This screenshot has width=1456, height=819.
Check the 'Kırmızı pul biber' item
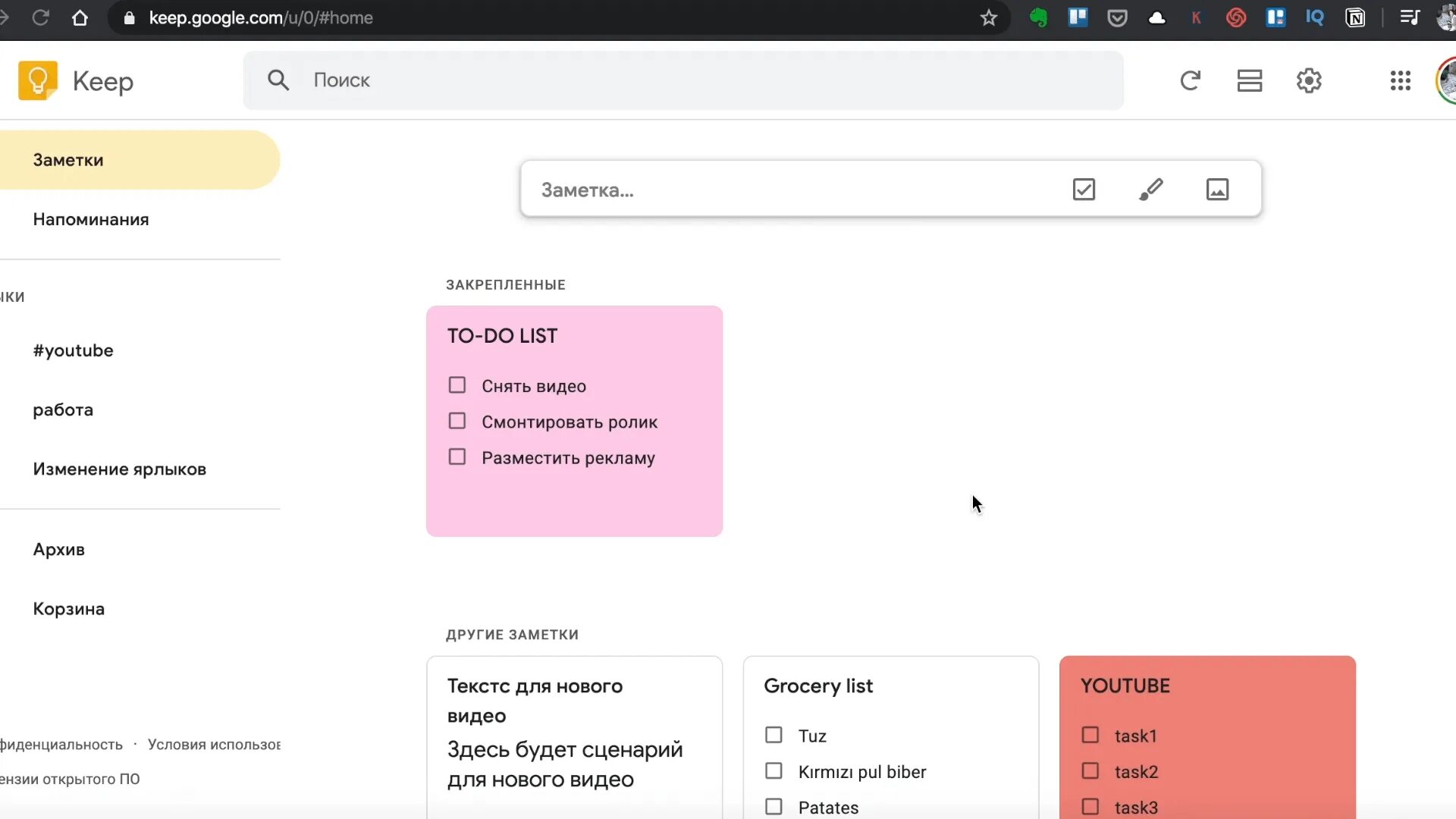click(773, 770)
